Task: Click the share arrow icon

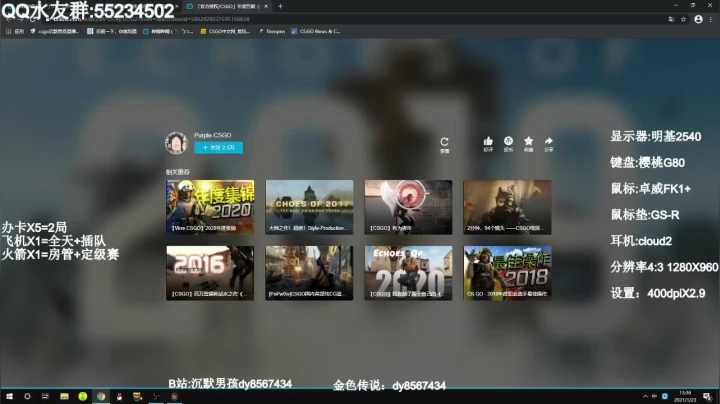Action: click(549, 141)
